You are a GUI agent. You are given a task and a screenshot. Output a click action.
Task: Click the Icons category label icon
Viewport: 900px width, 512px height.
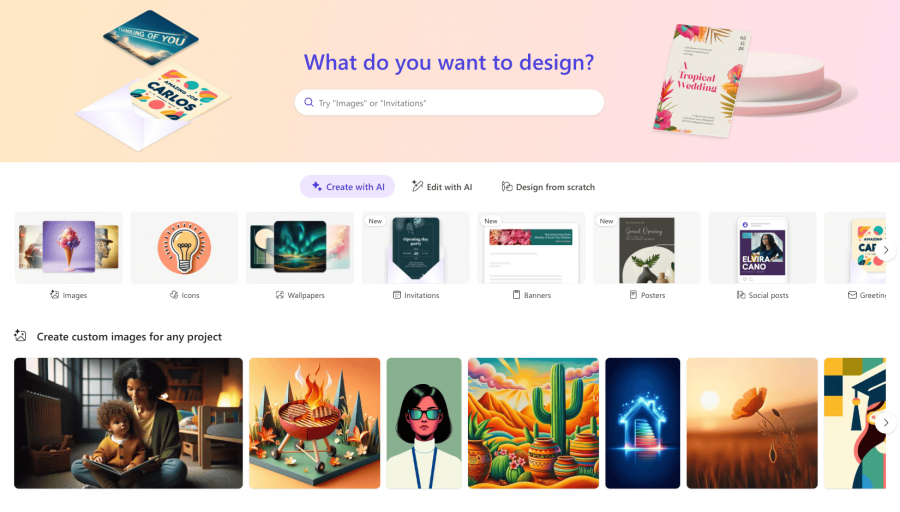click(x=174, y=294)
